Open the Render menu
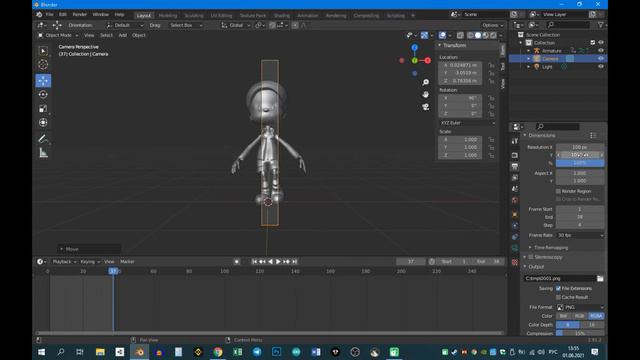Screen dimensions: 640x360 click(80, 14)
